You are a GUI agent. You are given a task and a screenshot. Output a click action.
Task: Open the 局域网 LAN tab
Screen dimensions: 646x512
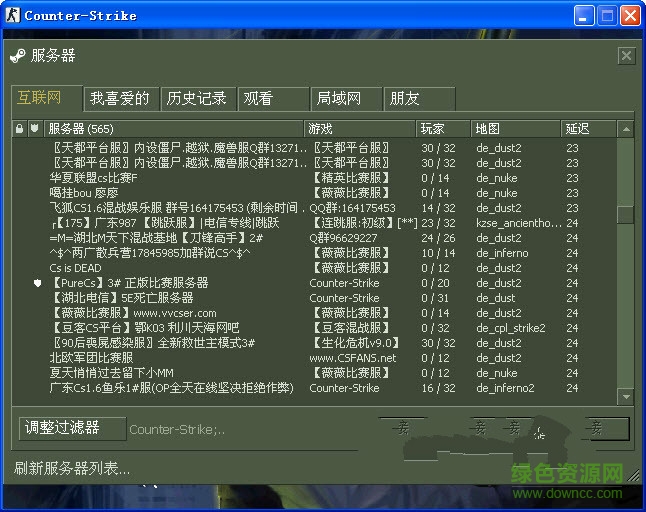click(346, 99)
